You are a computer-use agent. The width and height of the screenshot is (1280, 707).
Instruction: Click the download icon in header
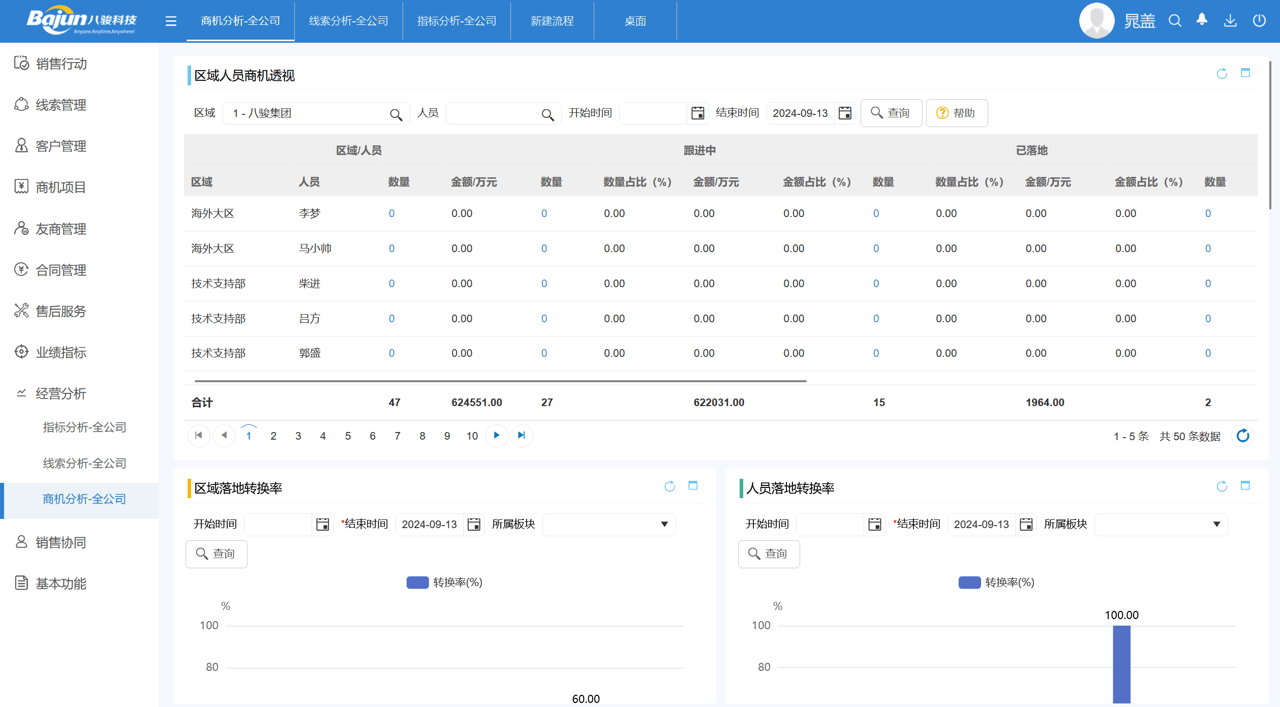pos(1230,21)
